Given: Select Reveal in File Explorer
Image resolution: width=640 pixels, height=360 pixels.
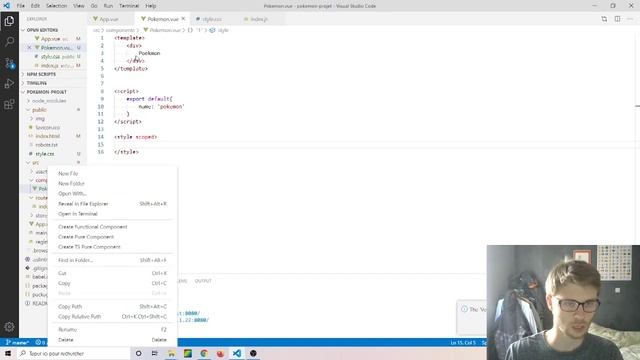Looking at the screenshot, I should pos(113,204).
